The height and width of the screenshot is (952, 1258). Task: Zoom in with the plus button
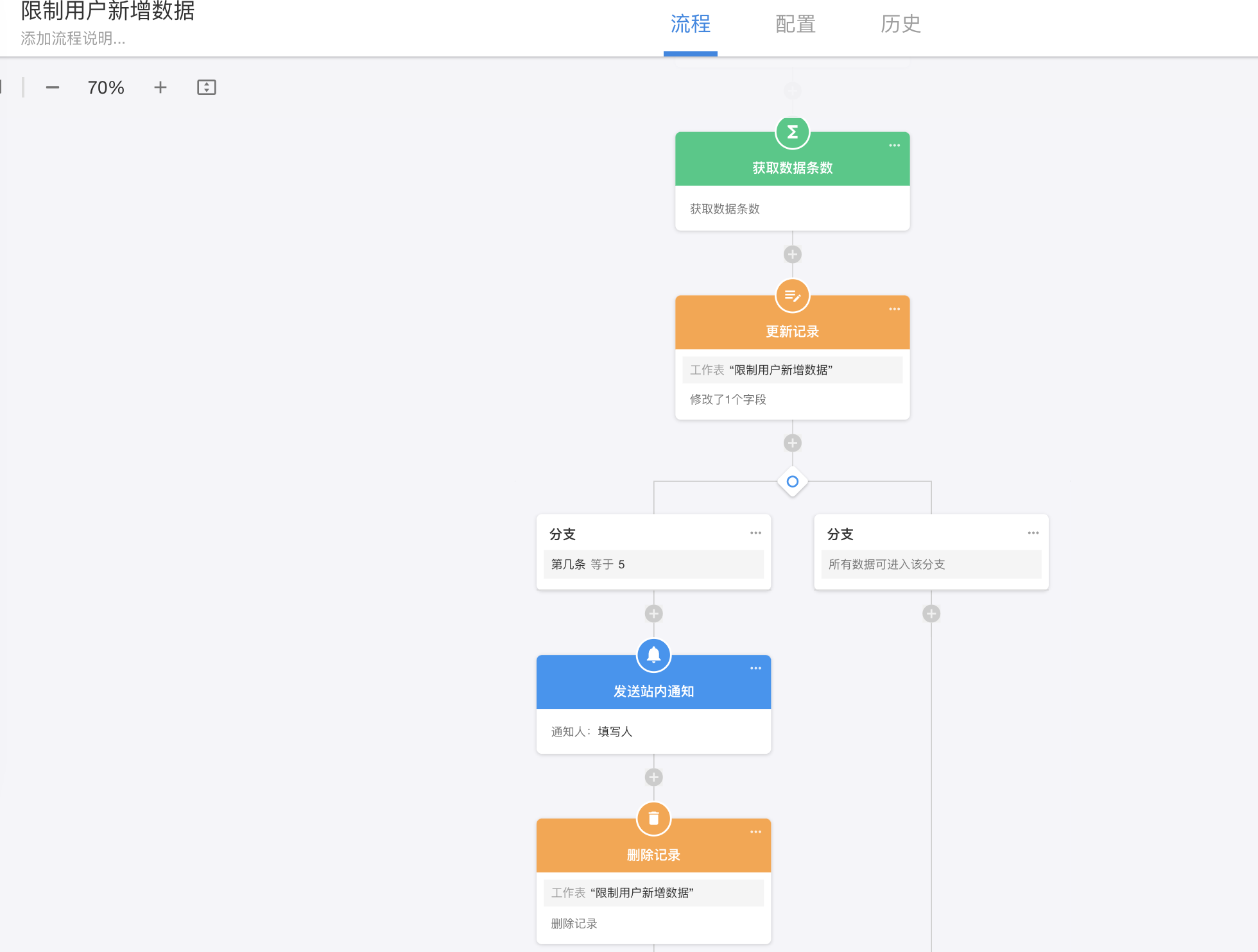160,87
